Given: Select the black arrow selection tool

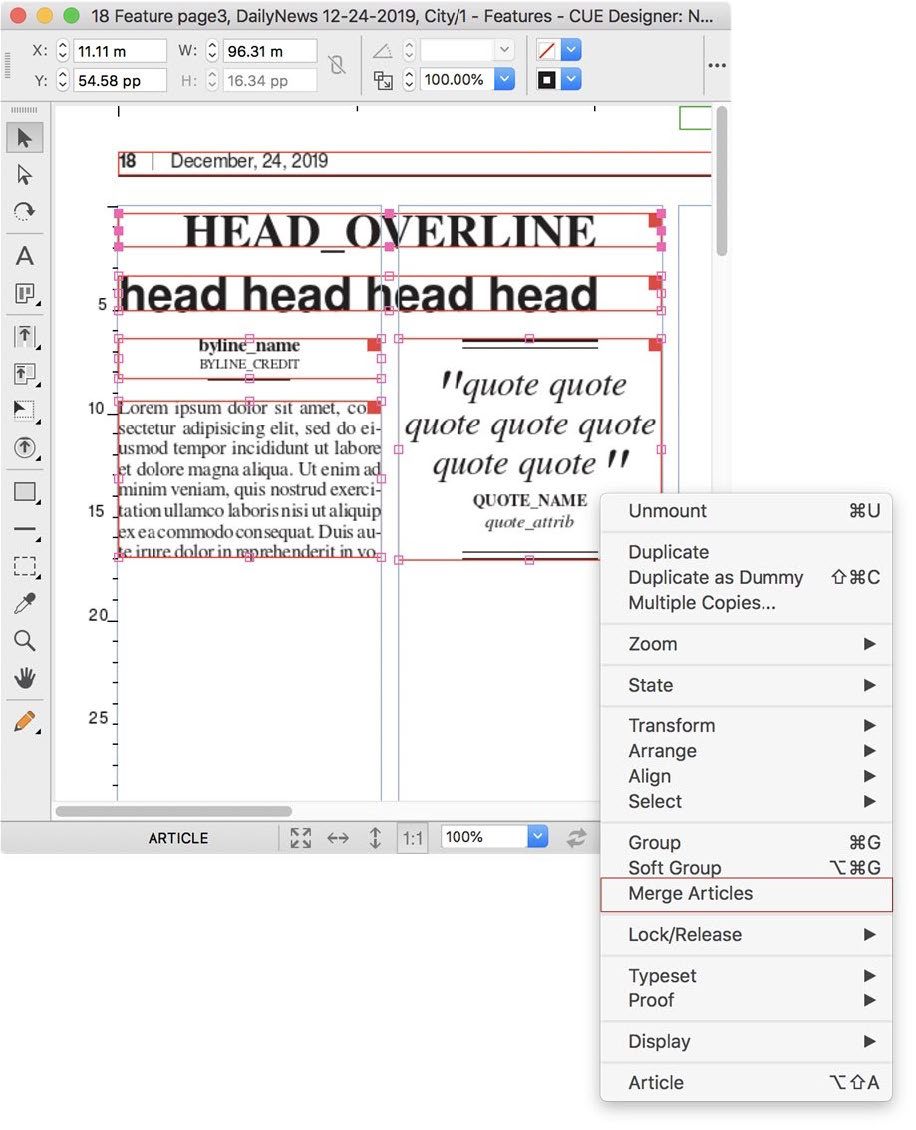Looking at the screenshot, I should pyautogui.click(x=25, y=138).
